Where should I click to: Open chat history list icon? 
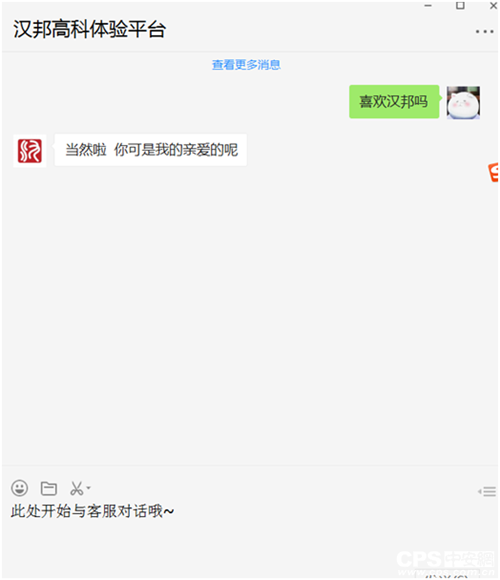(x=487, y=491)
